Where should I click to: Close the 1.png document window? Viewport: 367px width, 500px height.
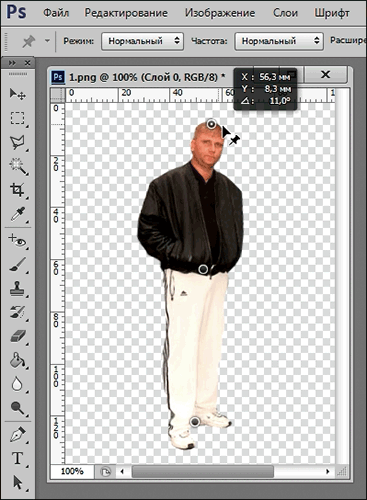[326, 74]
